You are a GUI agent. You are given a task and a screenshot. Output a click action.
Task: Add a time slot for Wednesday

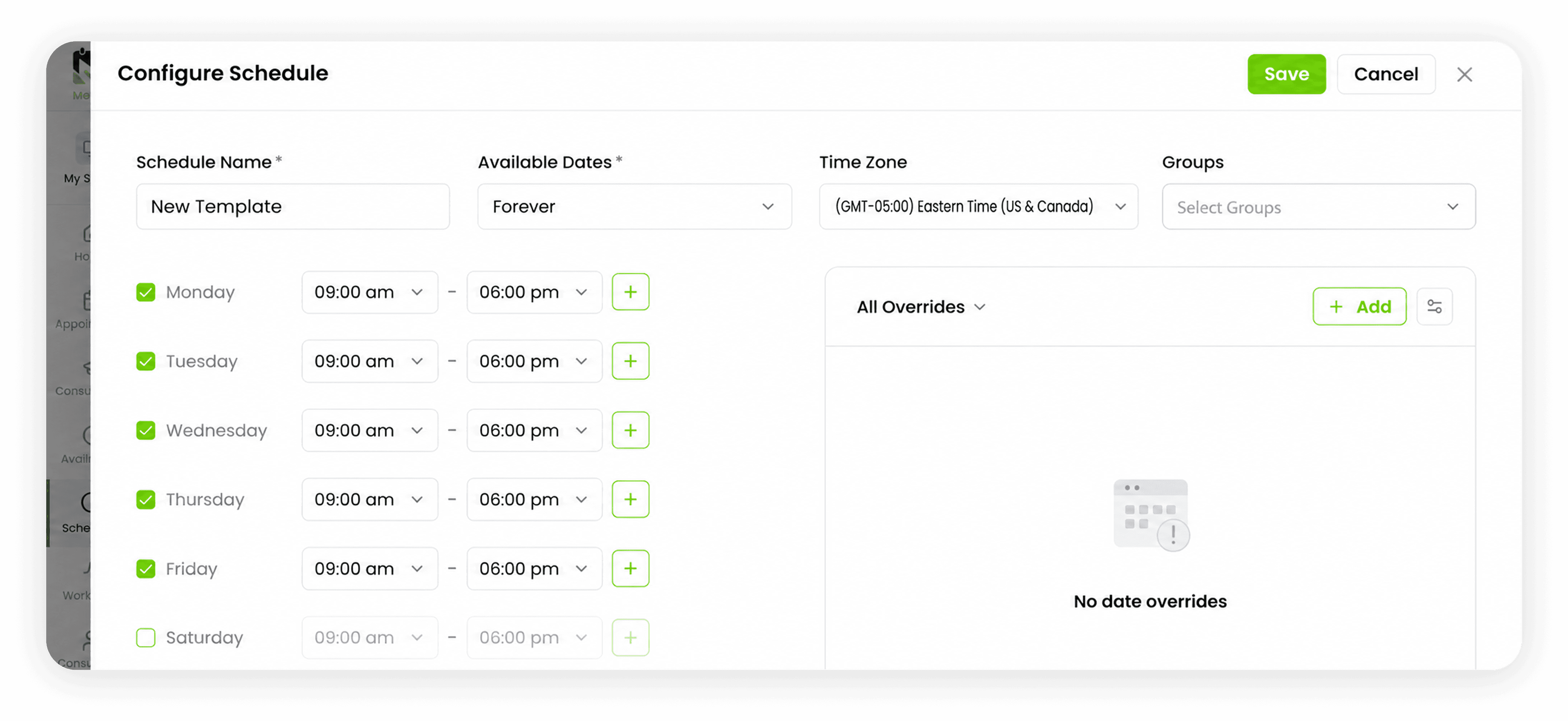(x=630, y=430)
